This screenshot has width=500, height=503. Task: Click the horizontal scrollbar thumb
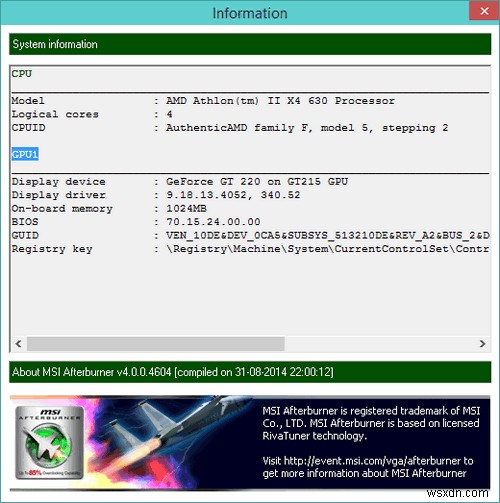pyautogui.click(x=156, y=343)
